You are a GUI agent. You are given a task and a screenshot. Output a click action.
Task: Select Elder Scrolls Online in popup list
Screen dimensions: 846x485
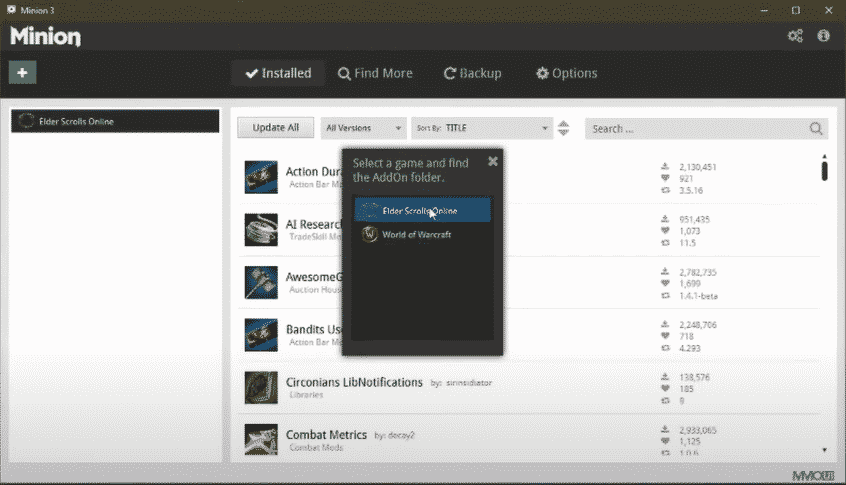pyautogui.click(x=422, y=210)
